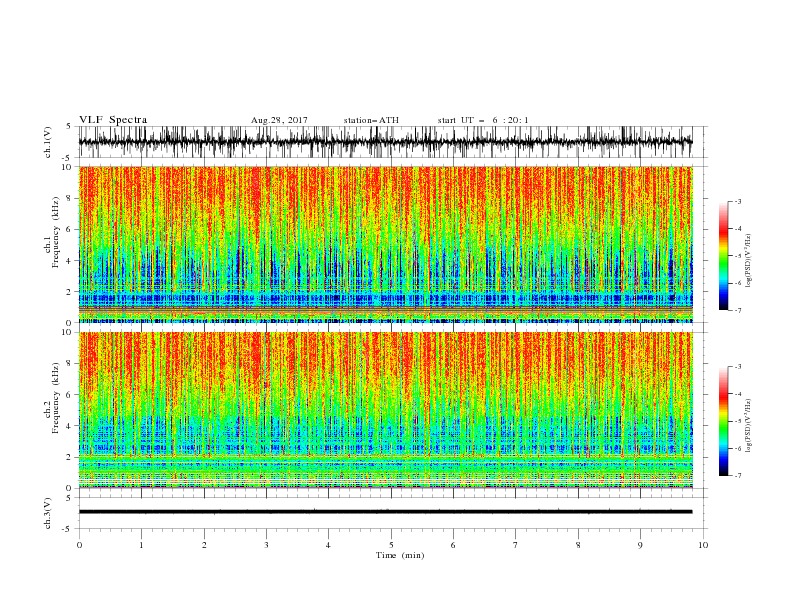Click the time axis tick '0'
This screenshot has width=792, height=612.
coord(79,545)
